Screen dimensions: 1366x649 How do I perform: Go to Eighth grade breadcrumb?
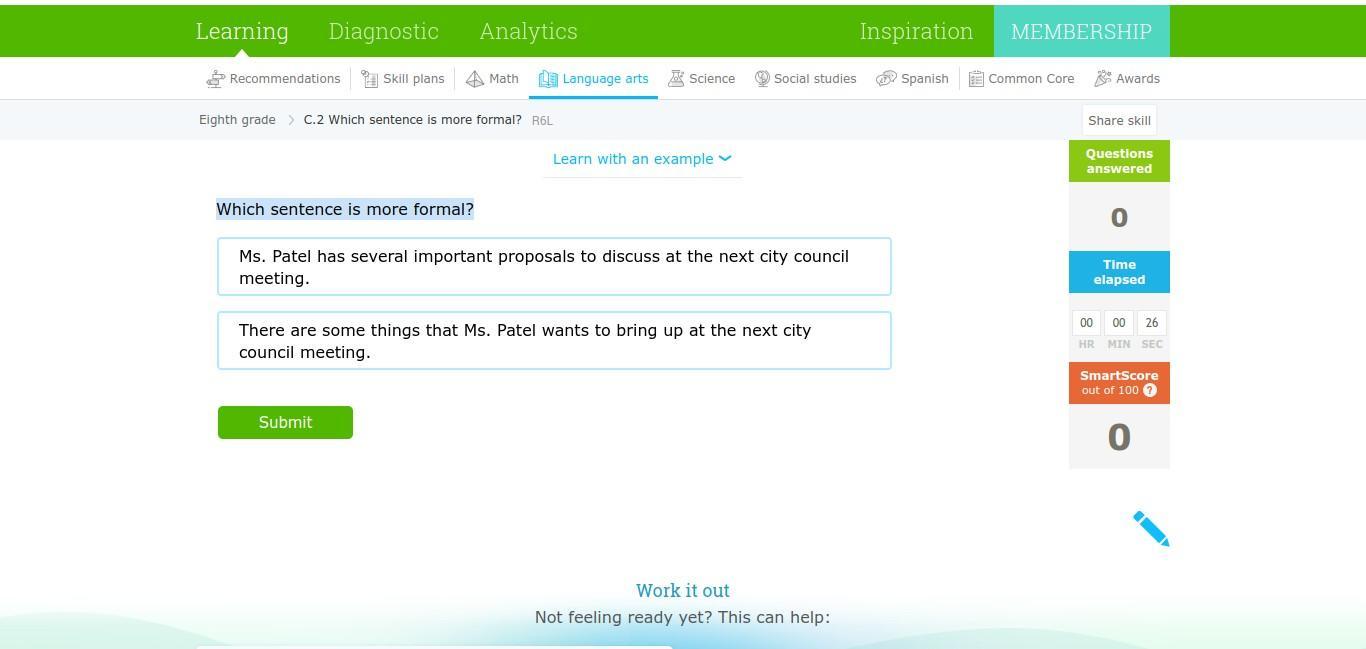(237, 120)
